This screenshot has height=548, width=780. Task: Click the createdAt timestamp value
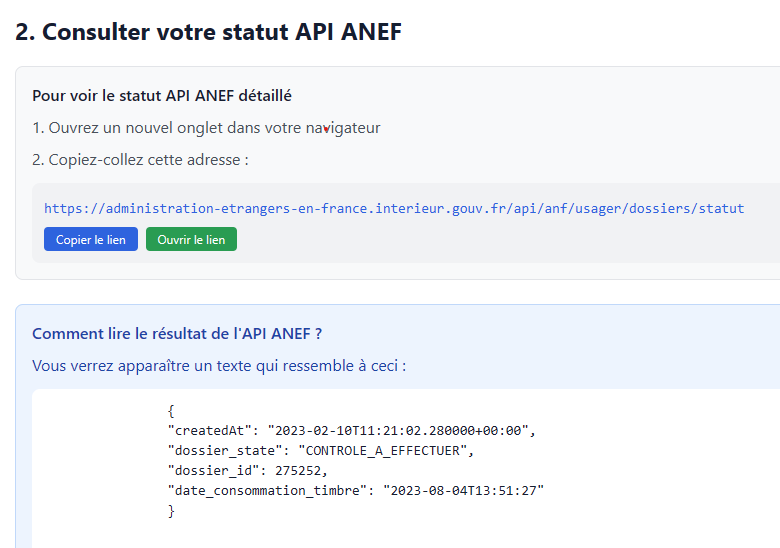pos(401,431)
